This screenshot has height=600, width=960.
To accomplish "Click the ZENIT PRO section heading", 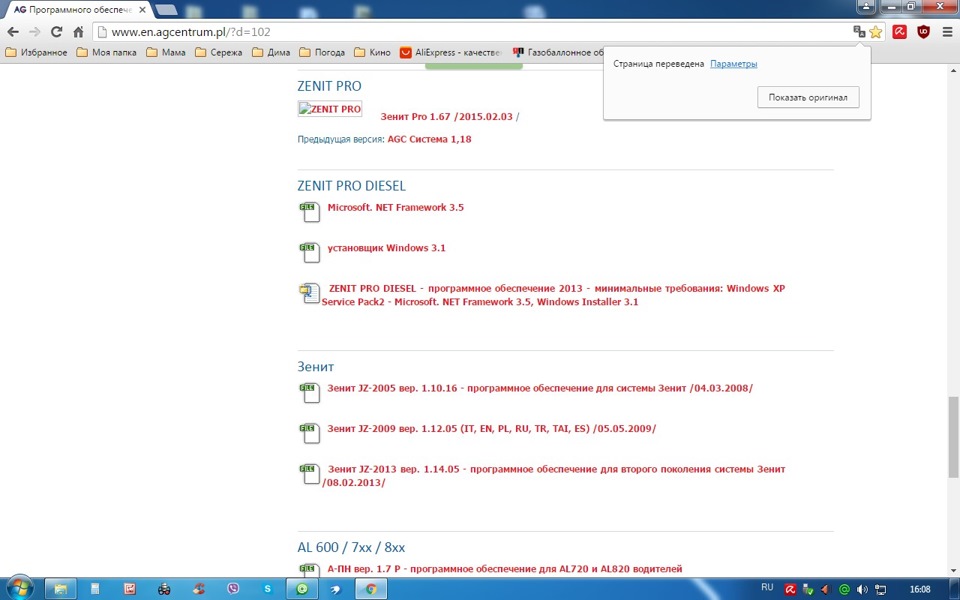I will tap(329, 86).
